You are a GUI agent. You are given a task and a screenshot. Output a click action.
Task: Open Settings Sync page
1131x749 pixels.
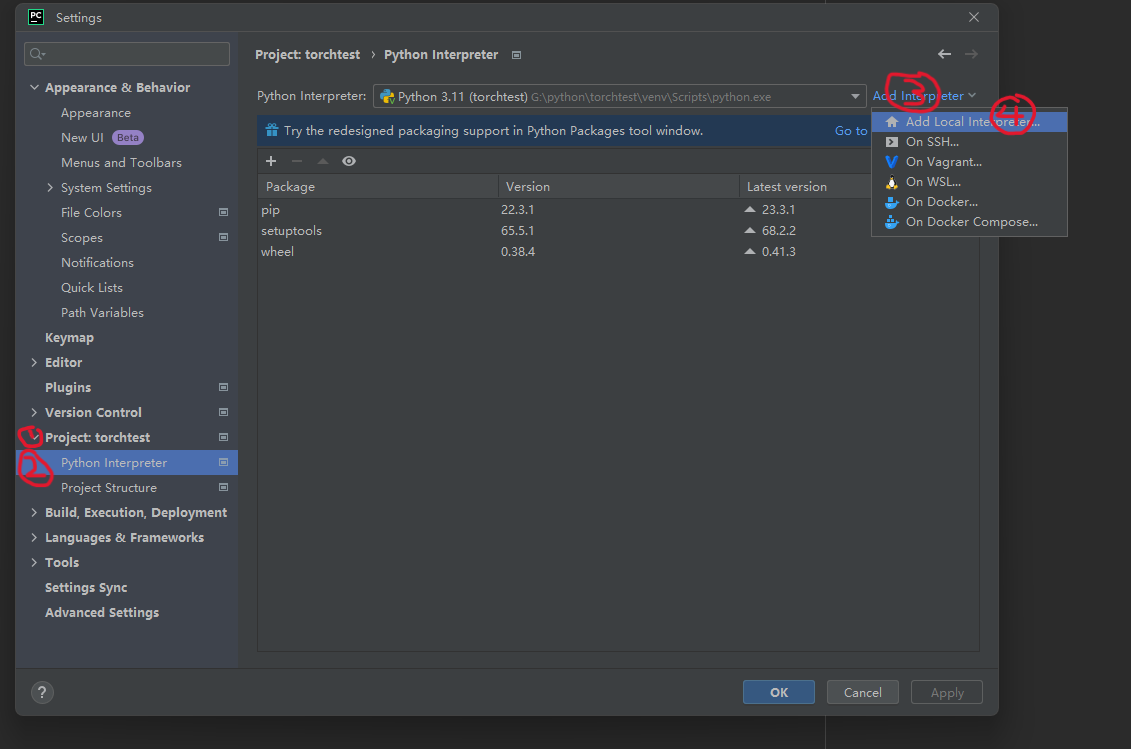(x=86, y=587)
